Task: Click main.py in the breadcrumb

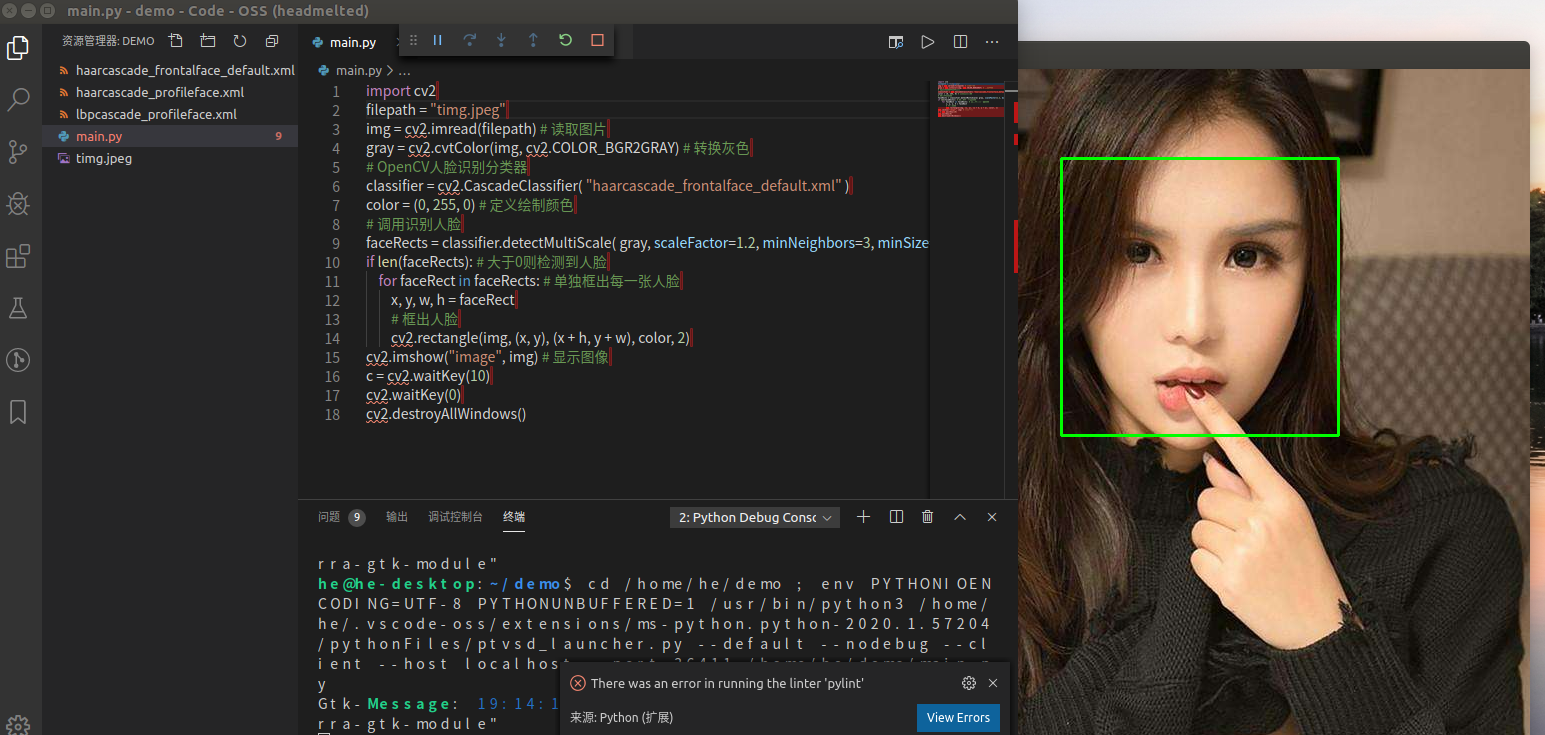Action: (358, 71)
